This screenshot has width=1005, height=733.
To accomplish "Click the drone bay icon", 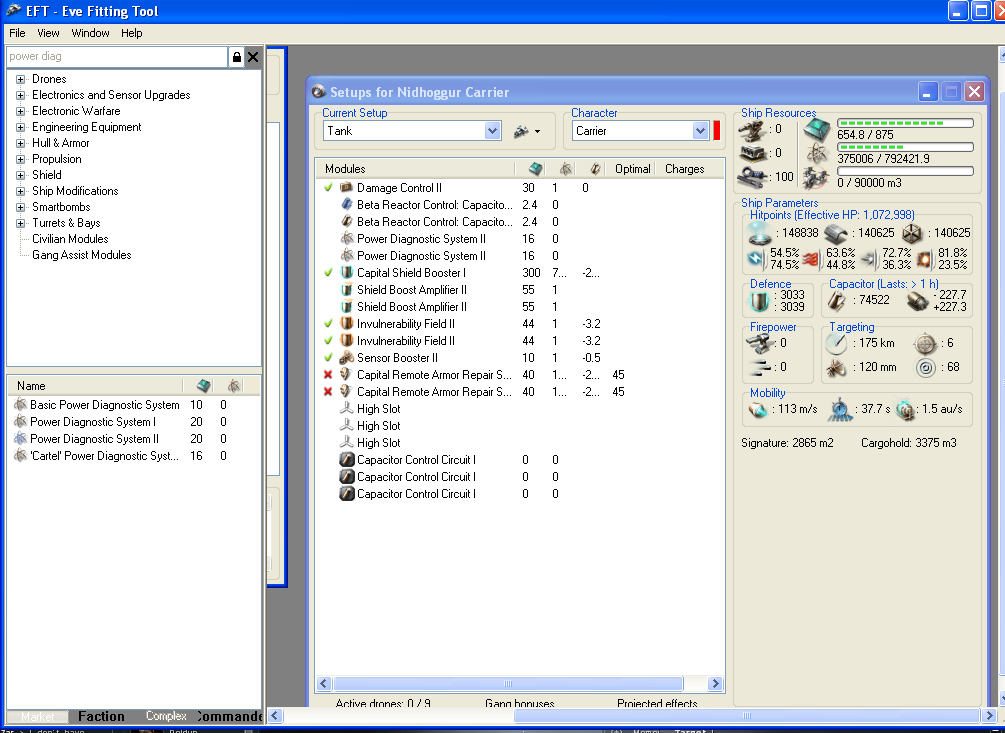I will tap(817, 179).
